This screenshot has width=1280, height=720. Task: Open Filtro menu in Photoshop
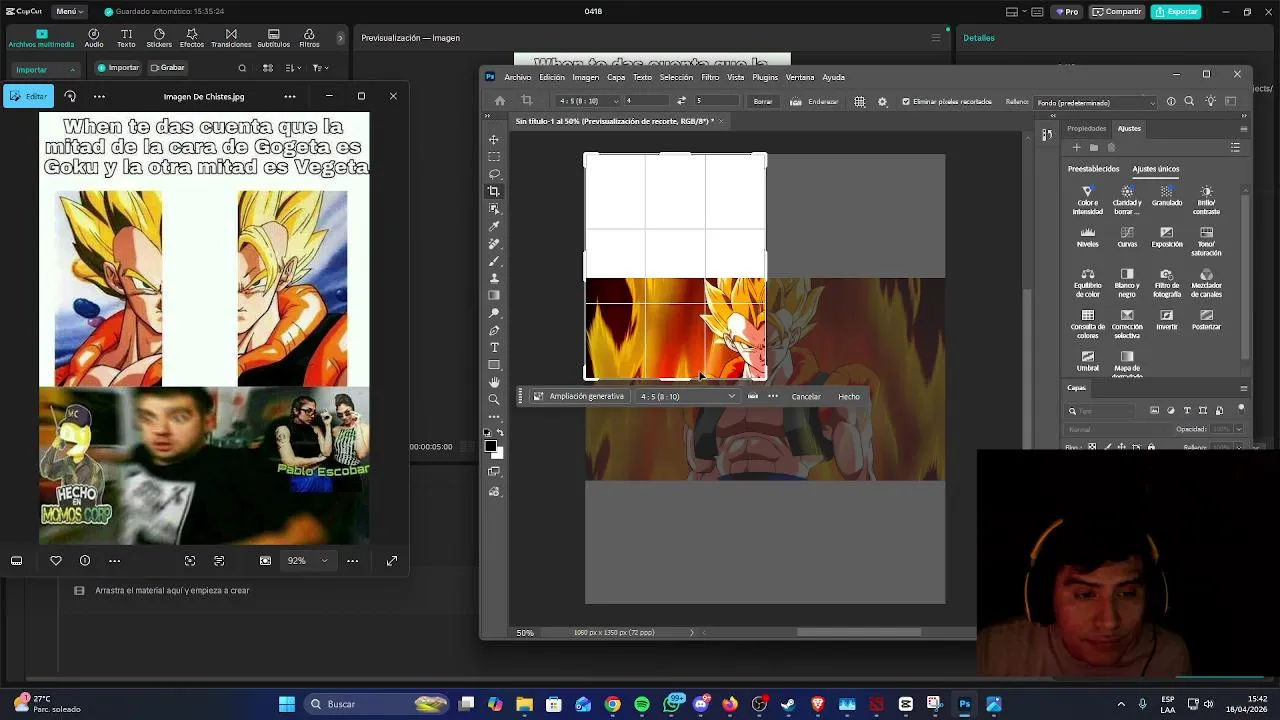click(710, 77)
